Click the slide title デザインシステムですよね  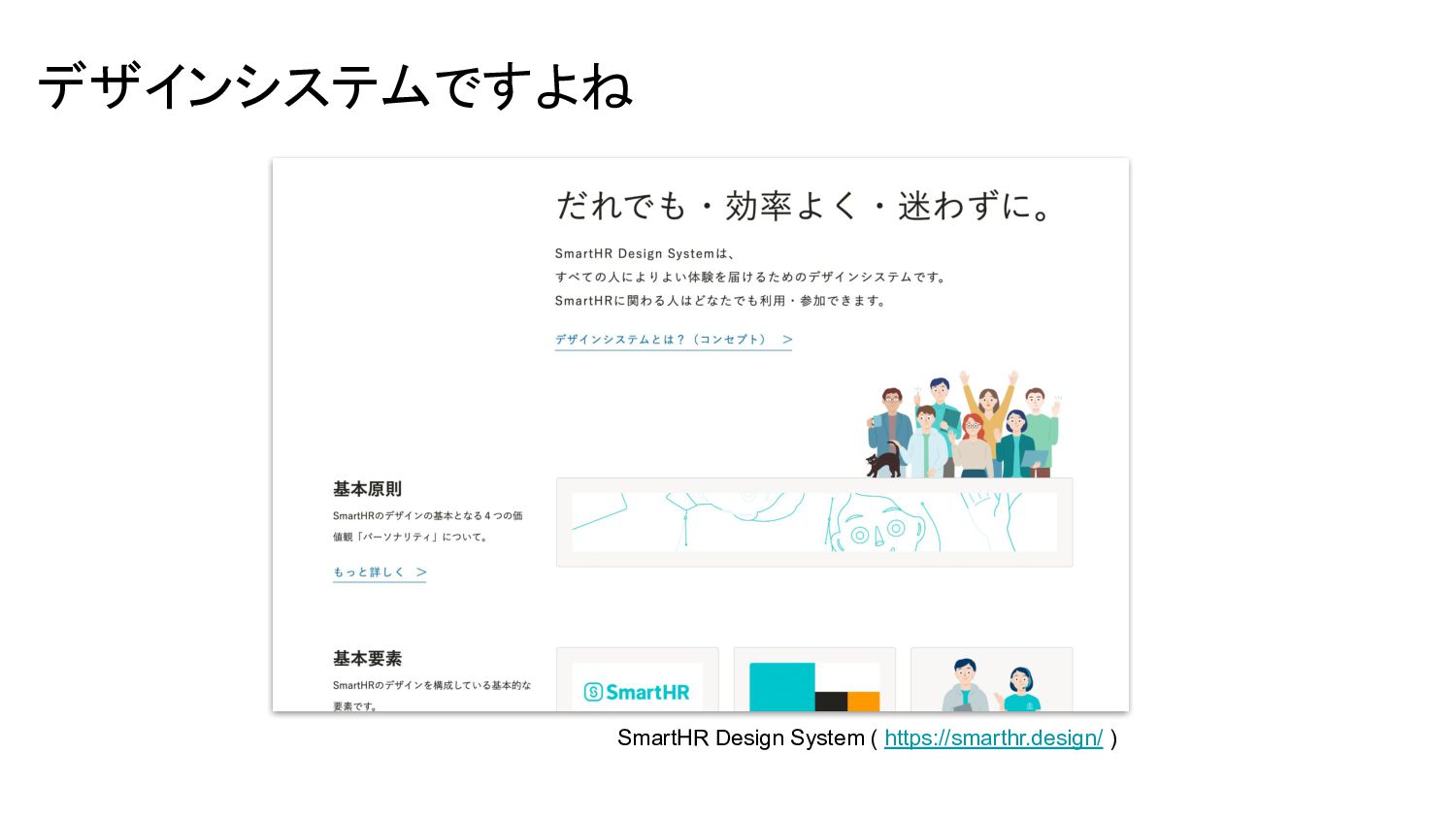pyautogui.click(x=335, y=85)
